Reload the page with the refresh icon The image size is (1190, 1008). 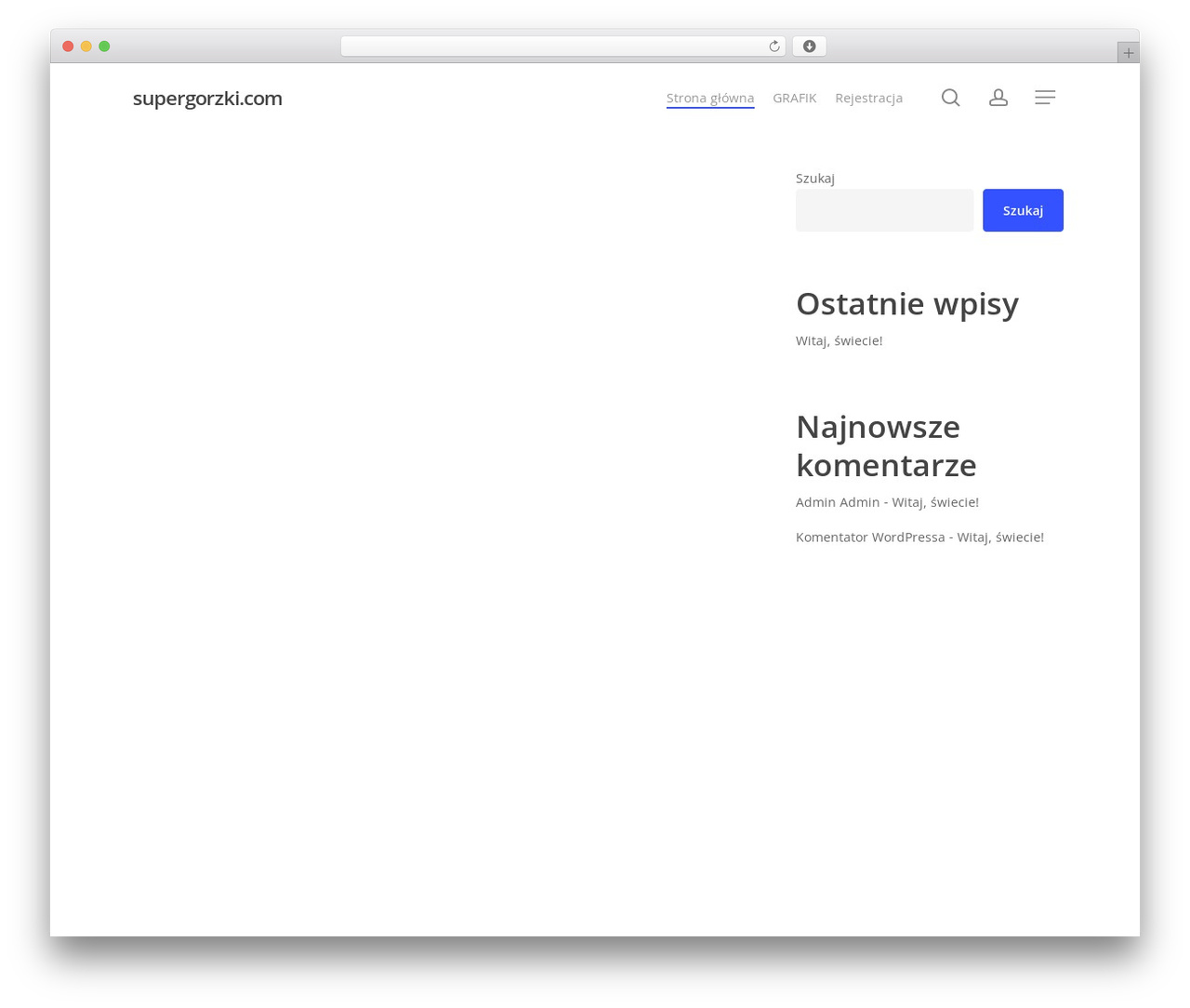pos(773,46)
